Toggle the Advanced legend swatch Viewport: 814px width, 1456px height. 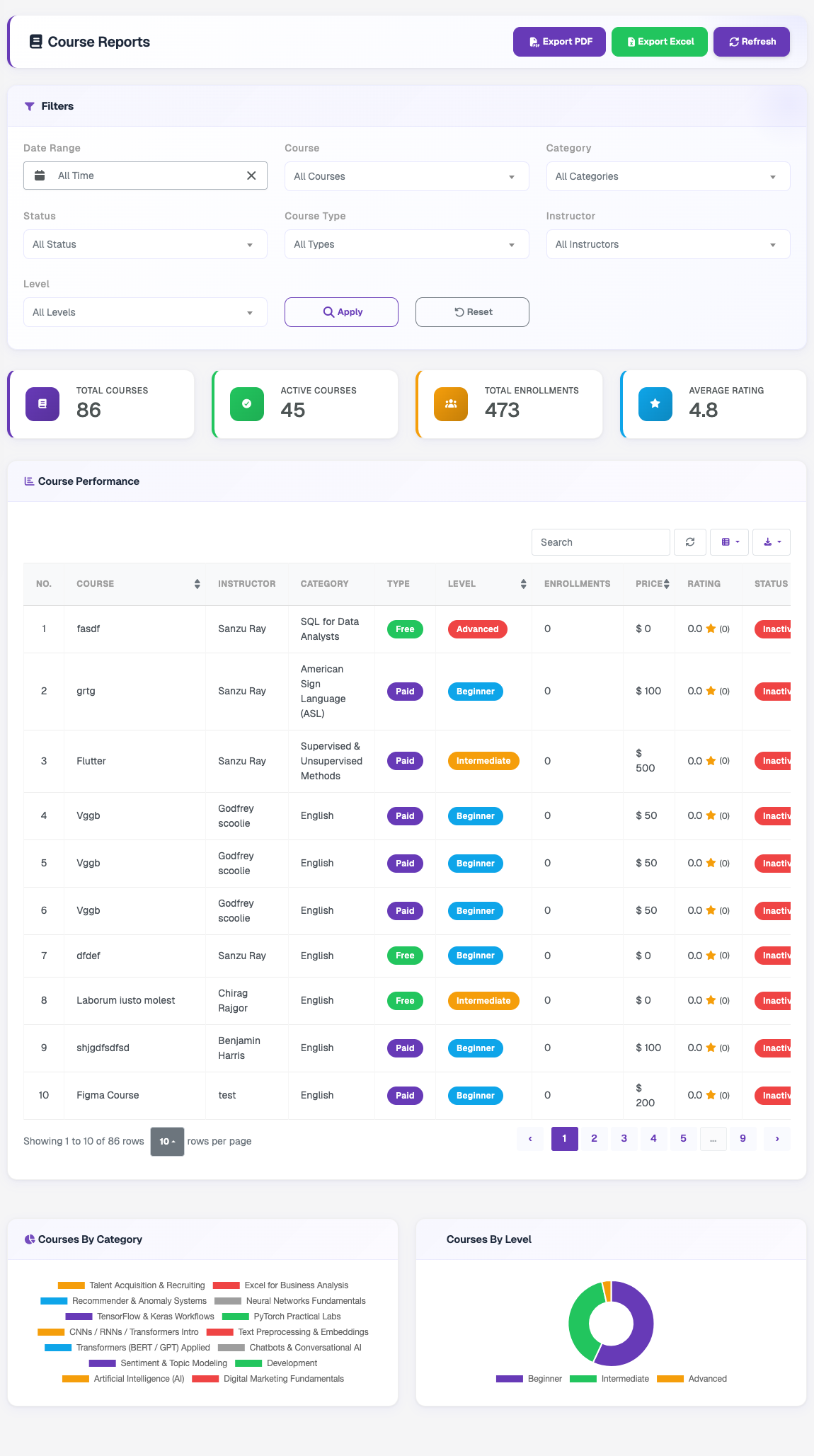click(670, 1379)
